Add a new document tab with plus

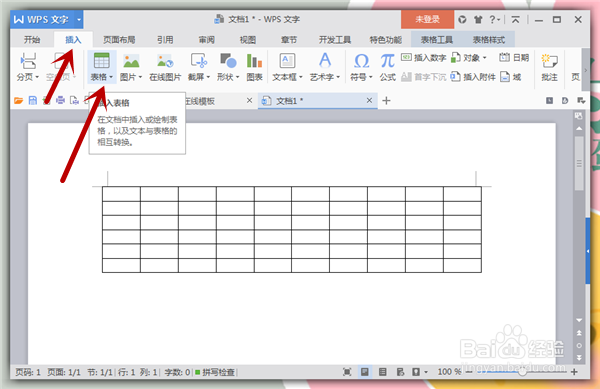click(x=386, y=101)
